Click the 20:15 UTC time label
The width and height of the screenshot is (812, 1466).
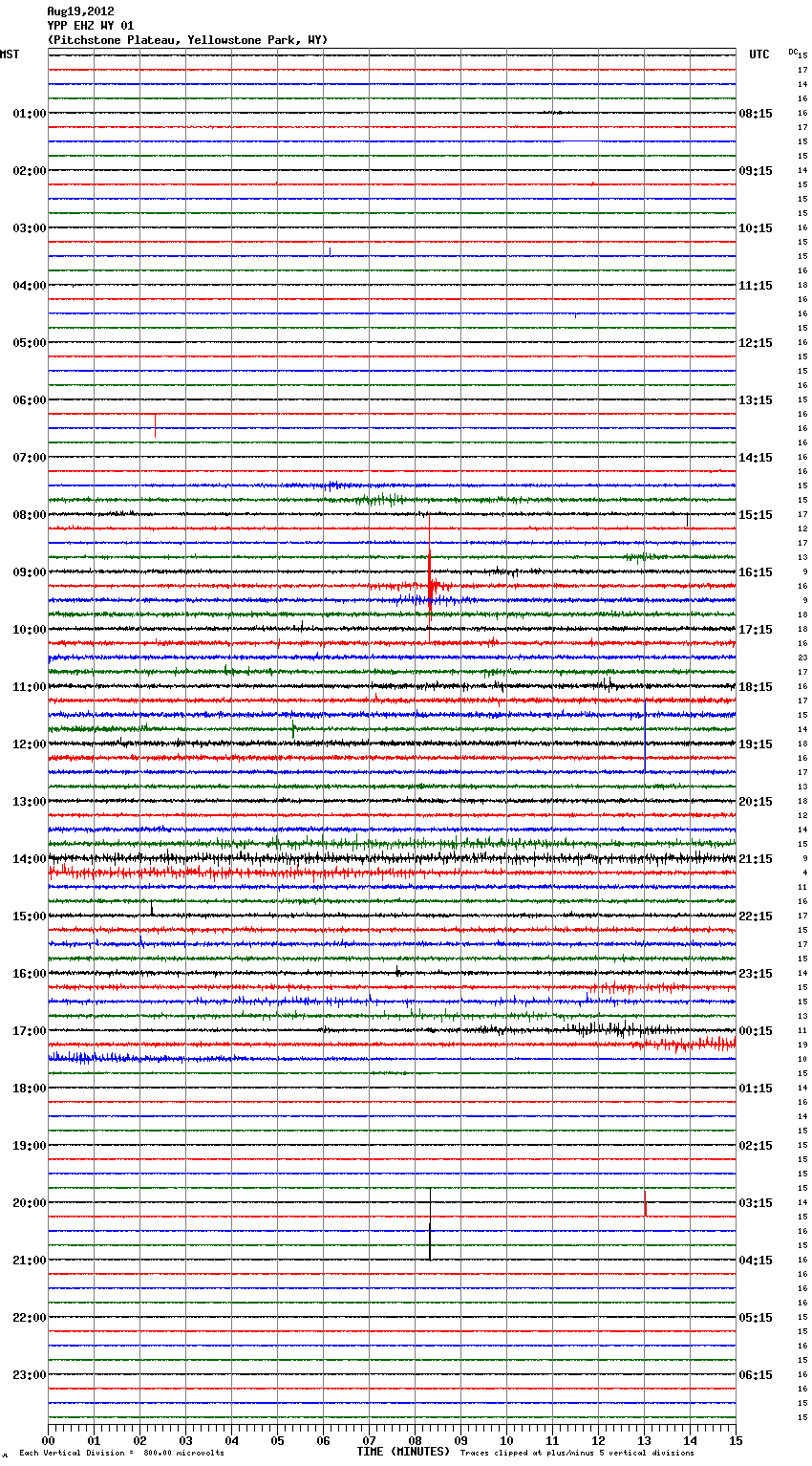click(756, 802)
